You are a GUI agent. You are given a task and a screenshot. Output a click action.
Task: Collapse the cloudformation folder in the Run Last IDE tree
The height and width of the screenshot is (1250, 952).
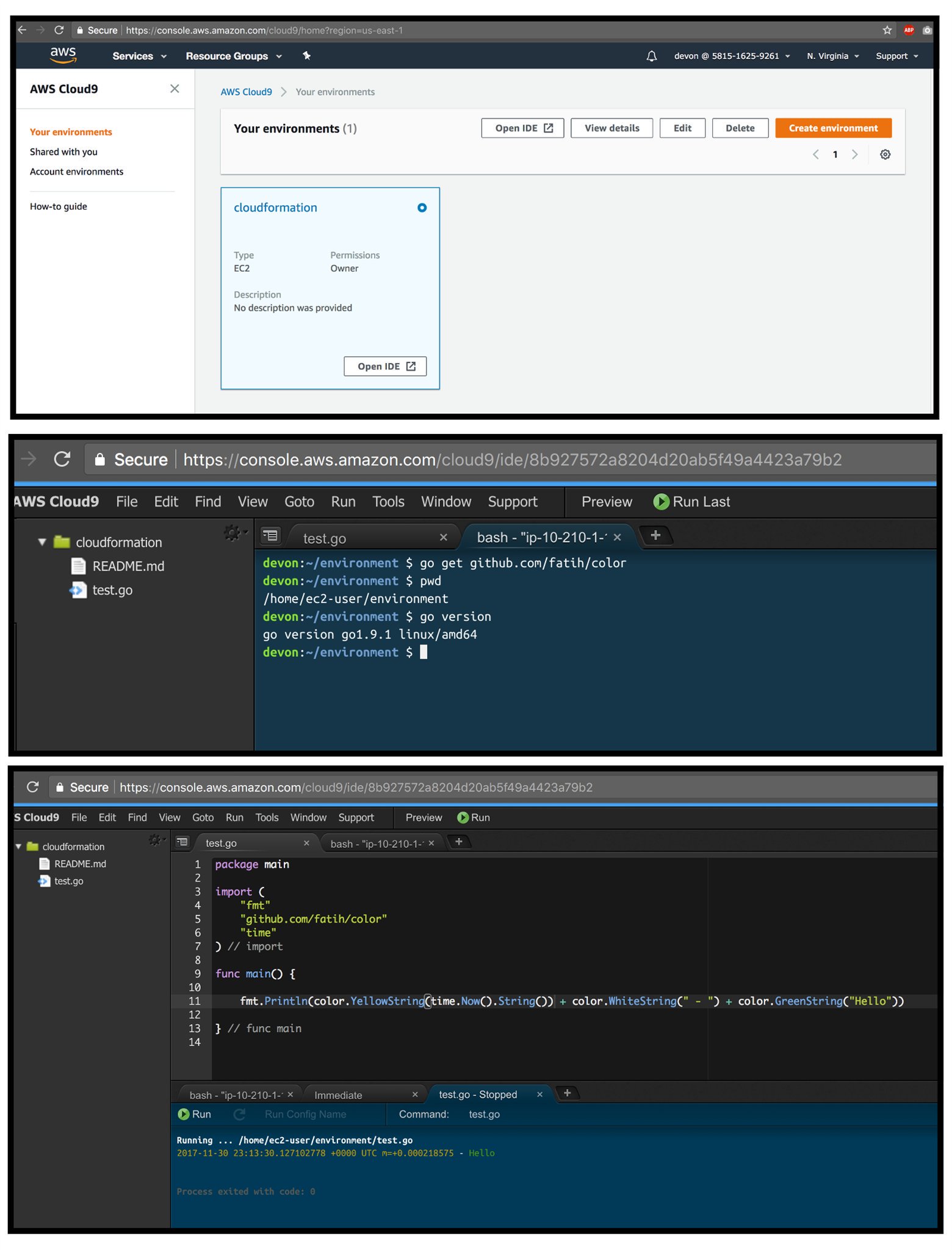coord(42,542)
